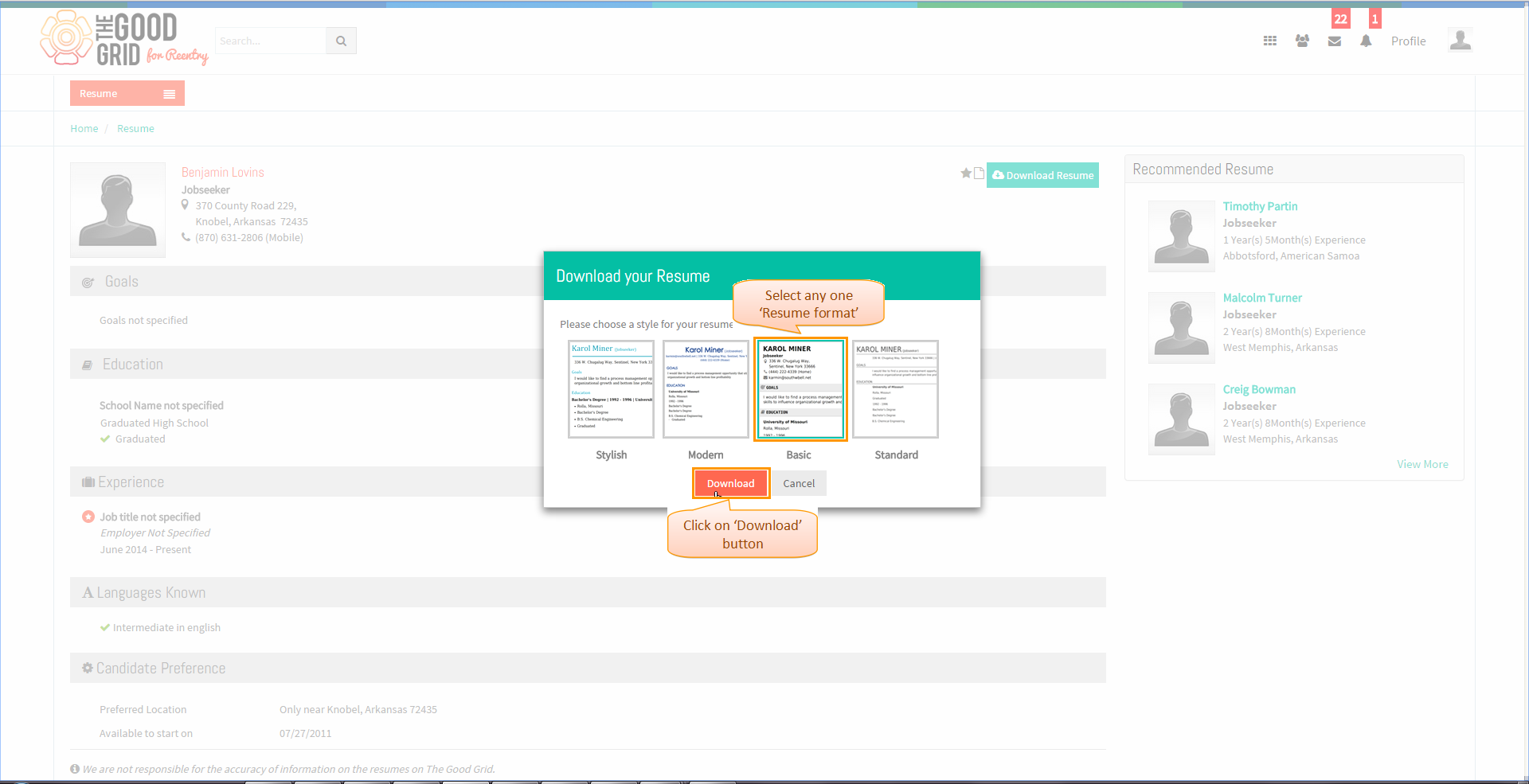
Task: Choose the Standard resume format thumbnail
Action: point(896,389)
